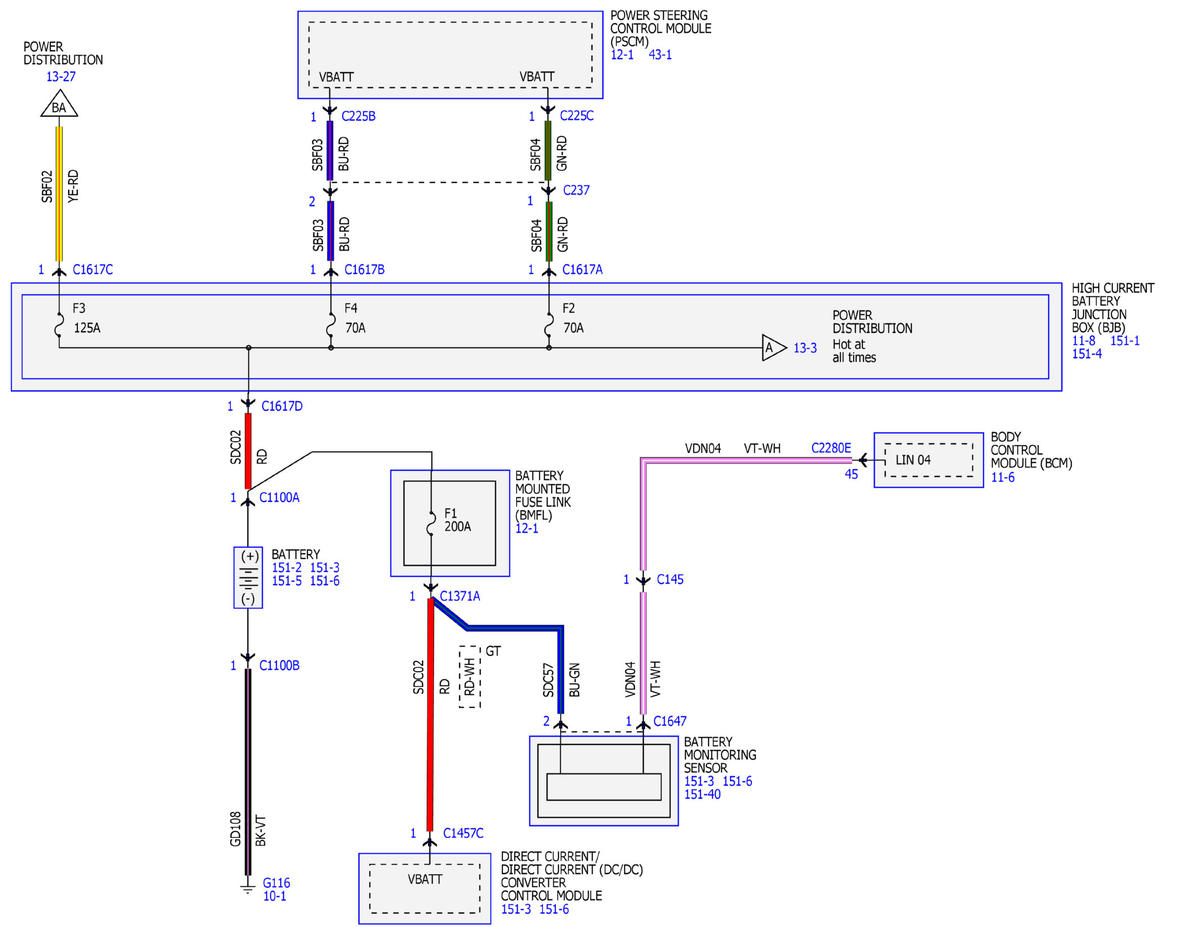Open the 151-40 battery monitoring sensor link
This screenshot has height=927, width=1200.
point(702,795)
